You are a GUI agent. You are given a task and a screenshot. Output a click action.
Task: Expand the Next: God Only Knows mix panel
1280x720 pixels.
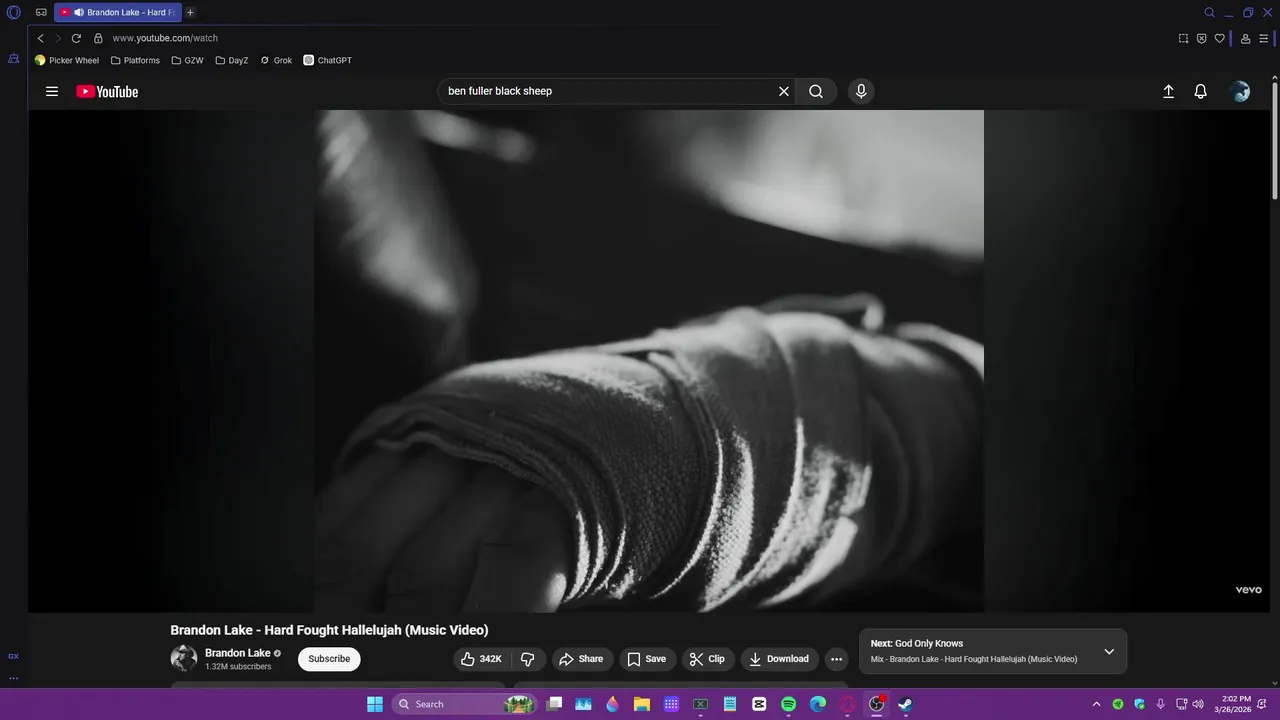(1109, 651)
